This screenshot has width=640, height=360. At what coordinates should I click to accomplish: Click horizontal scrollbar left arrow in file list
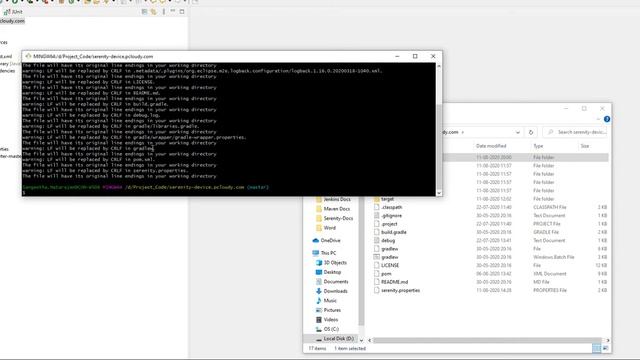coord(369,340)
